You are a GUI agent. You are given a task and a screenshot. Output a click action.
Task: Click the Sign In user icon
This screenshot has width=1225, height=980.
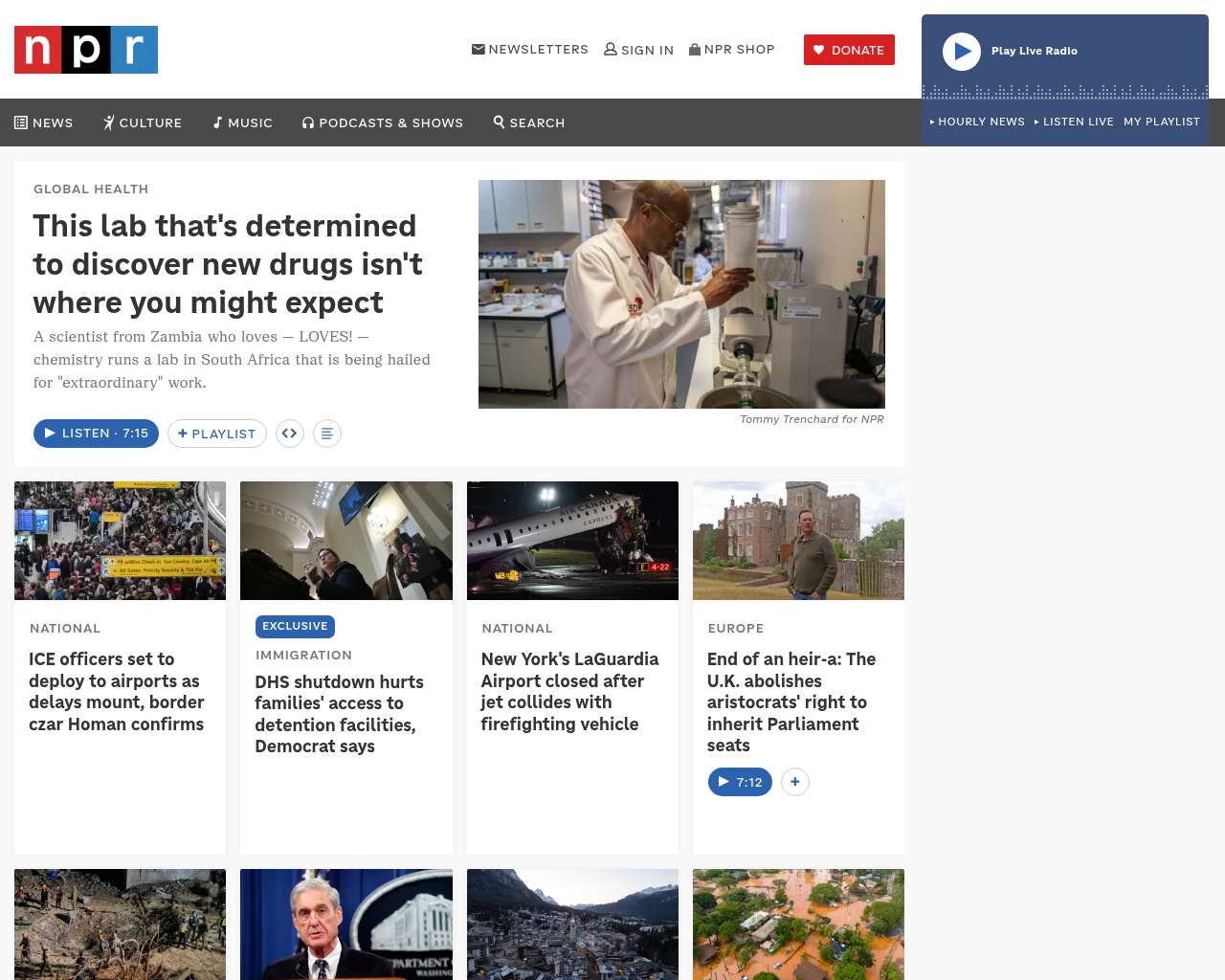pos(611,49)
